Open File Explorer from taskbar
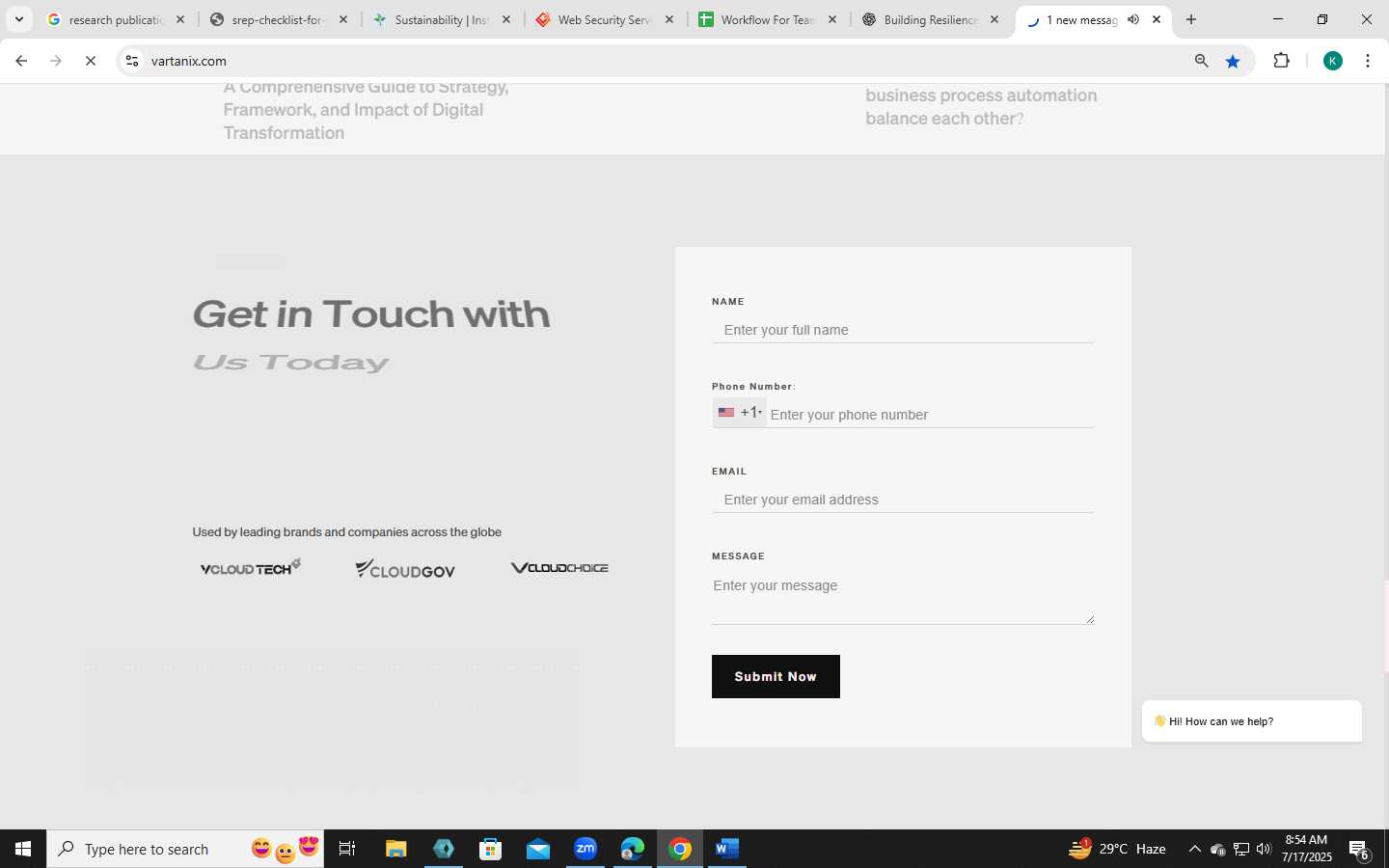 [x=396, y=849]
